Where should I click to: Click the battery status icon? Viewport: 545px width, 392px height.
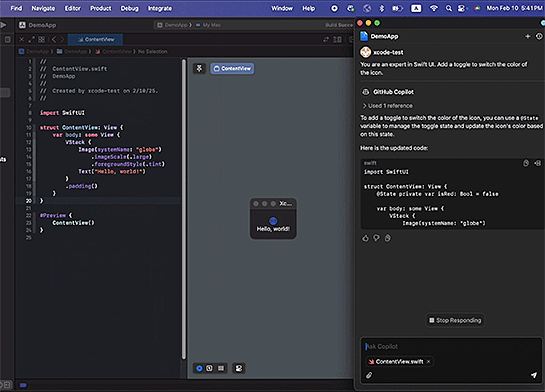point(397,8)
